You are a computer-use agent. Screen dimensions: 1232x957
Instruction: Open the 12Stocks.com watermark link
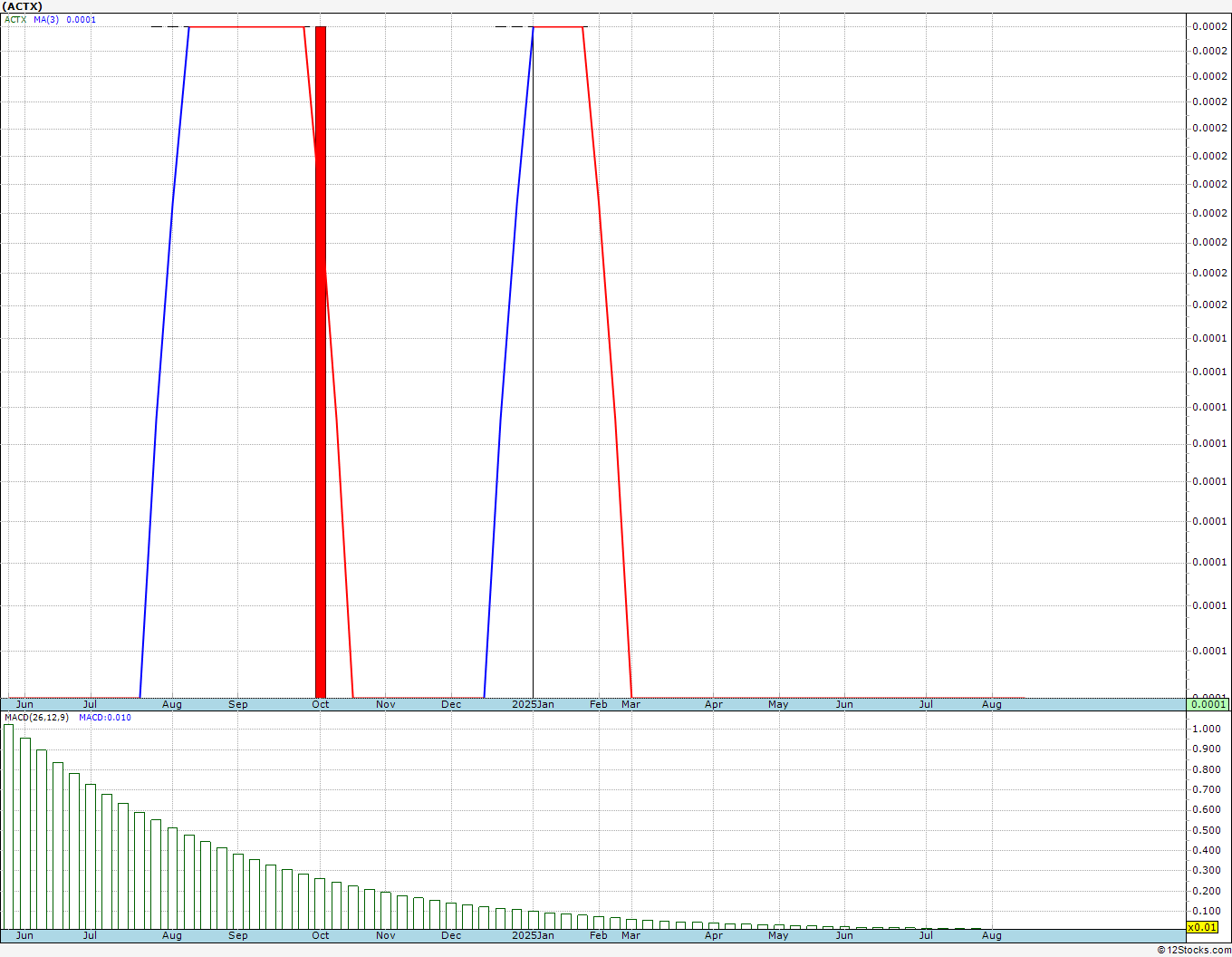pos(1193,950)
